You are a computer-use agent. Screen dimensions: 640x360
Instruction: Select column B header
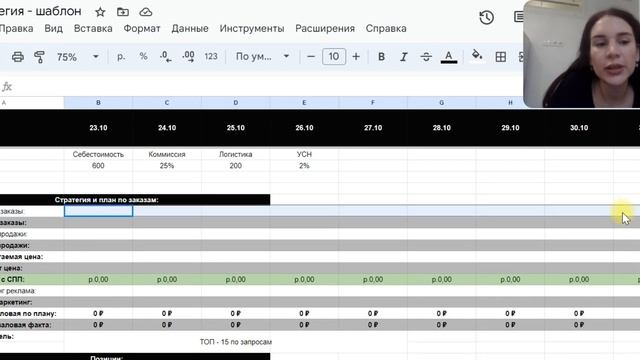(x=98, y=103)
